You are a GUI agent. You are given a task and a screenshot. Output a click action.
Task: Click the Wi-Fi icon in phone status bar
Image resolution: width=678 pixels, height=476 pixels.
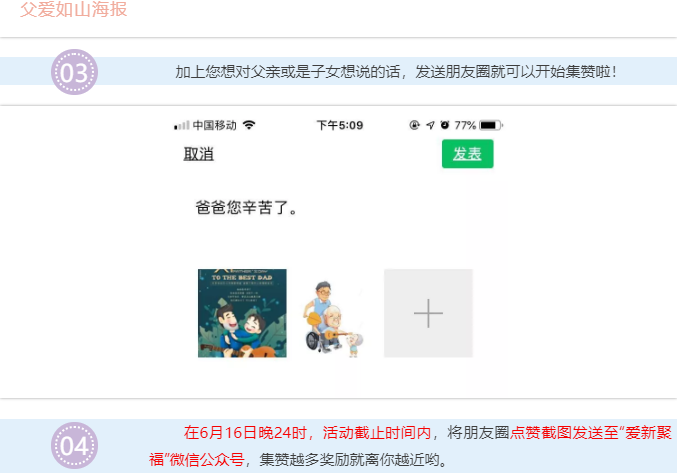[249, 125]
